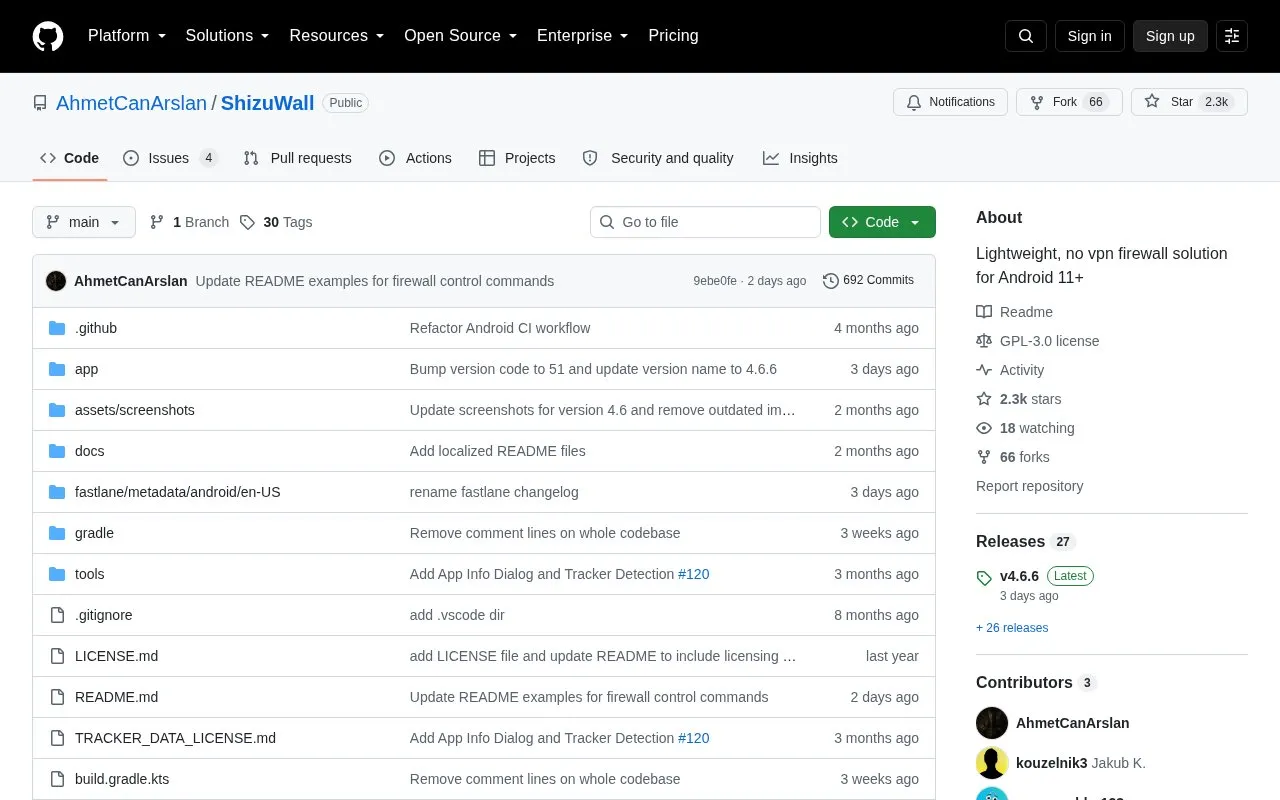Open issue #120 link in tools row

click(x=694, y=574)
